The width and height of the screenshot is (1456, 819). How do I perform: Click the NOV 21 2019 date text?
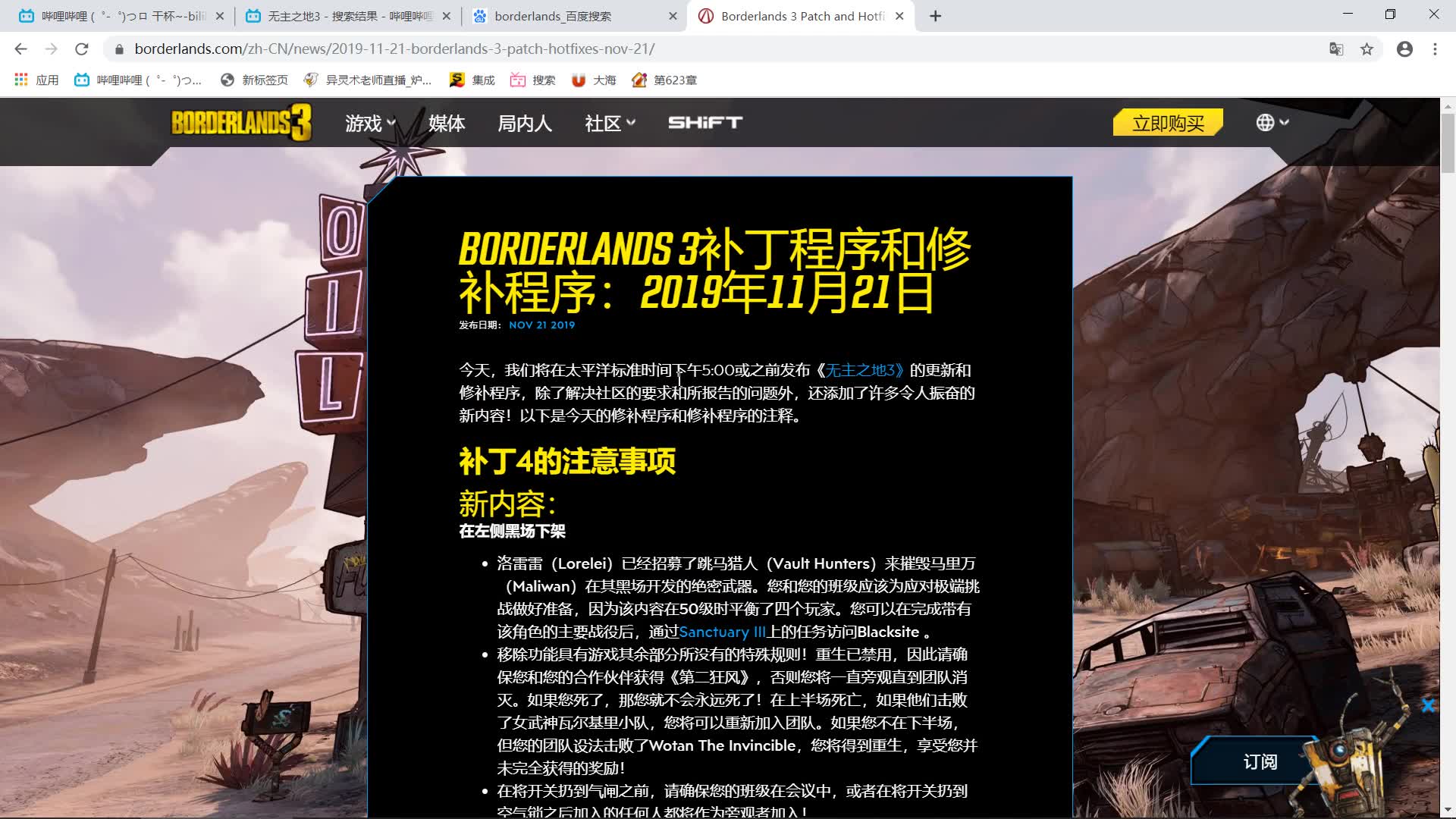click(541, 325)
